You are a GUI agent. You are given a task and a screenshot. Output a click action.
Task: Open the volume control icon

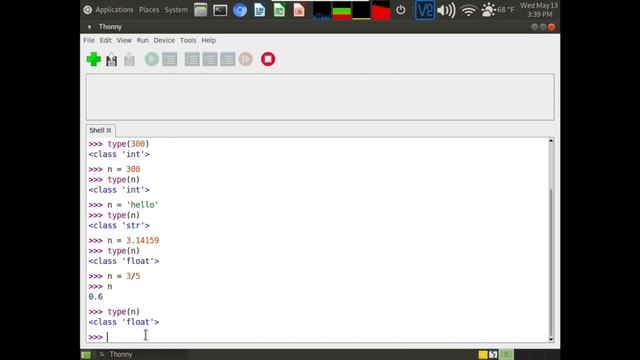(446, 10)
